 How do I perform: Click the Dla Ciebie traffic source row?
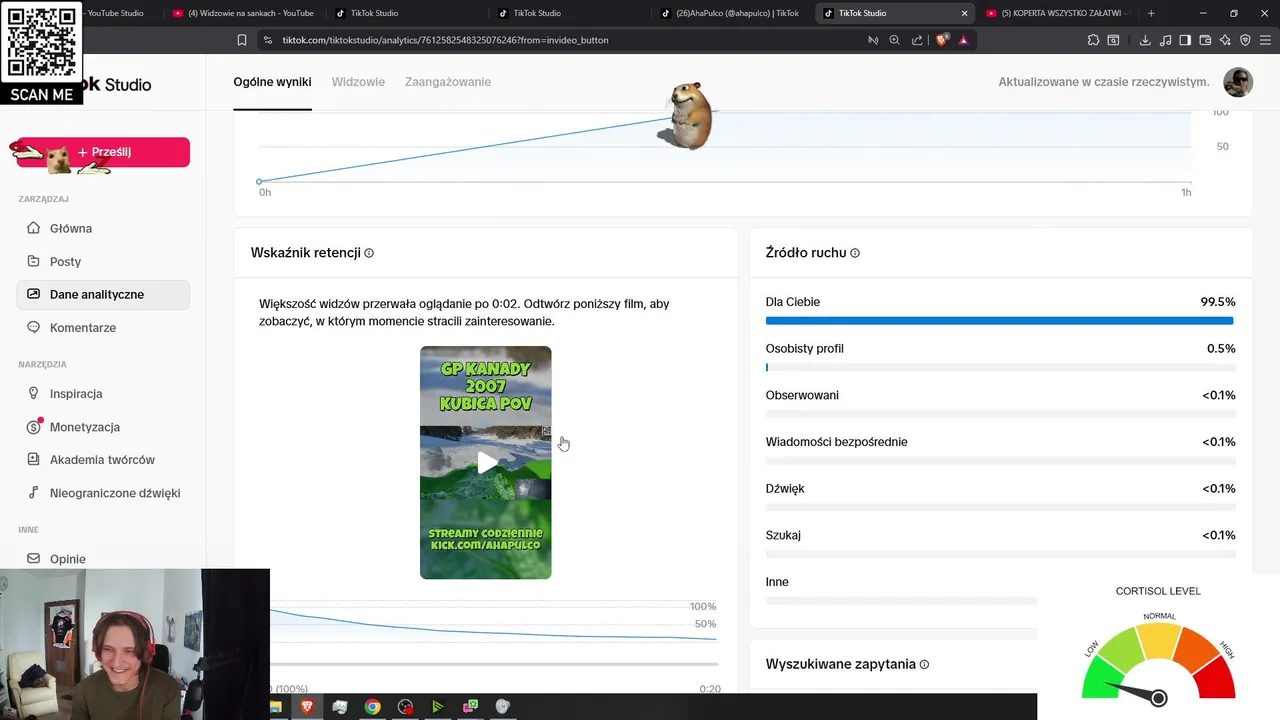1000,311
